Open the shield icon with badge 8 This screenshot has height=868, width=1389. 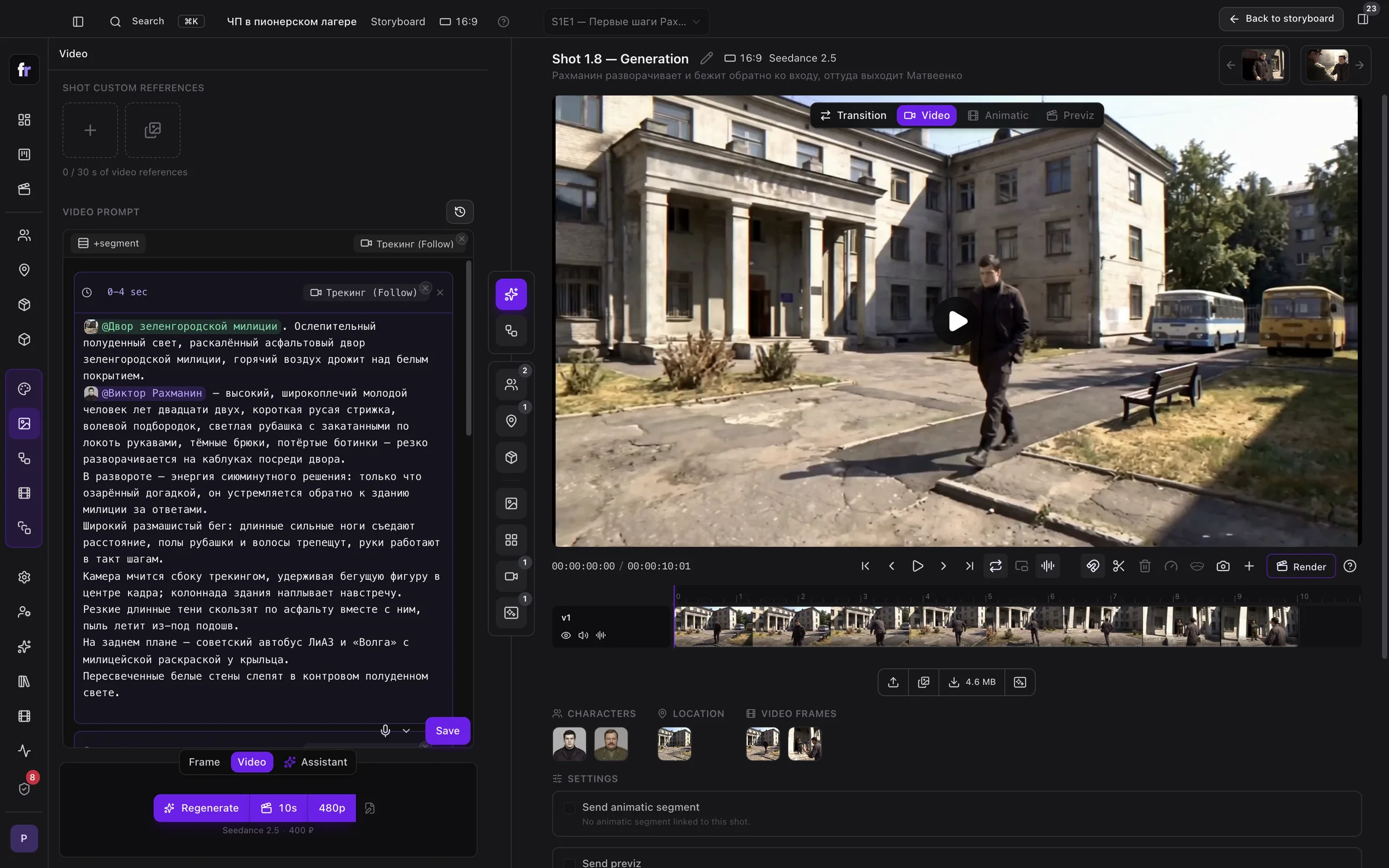[x=24, y=789]
